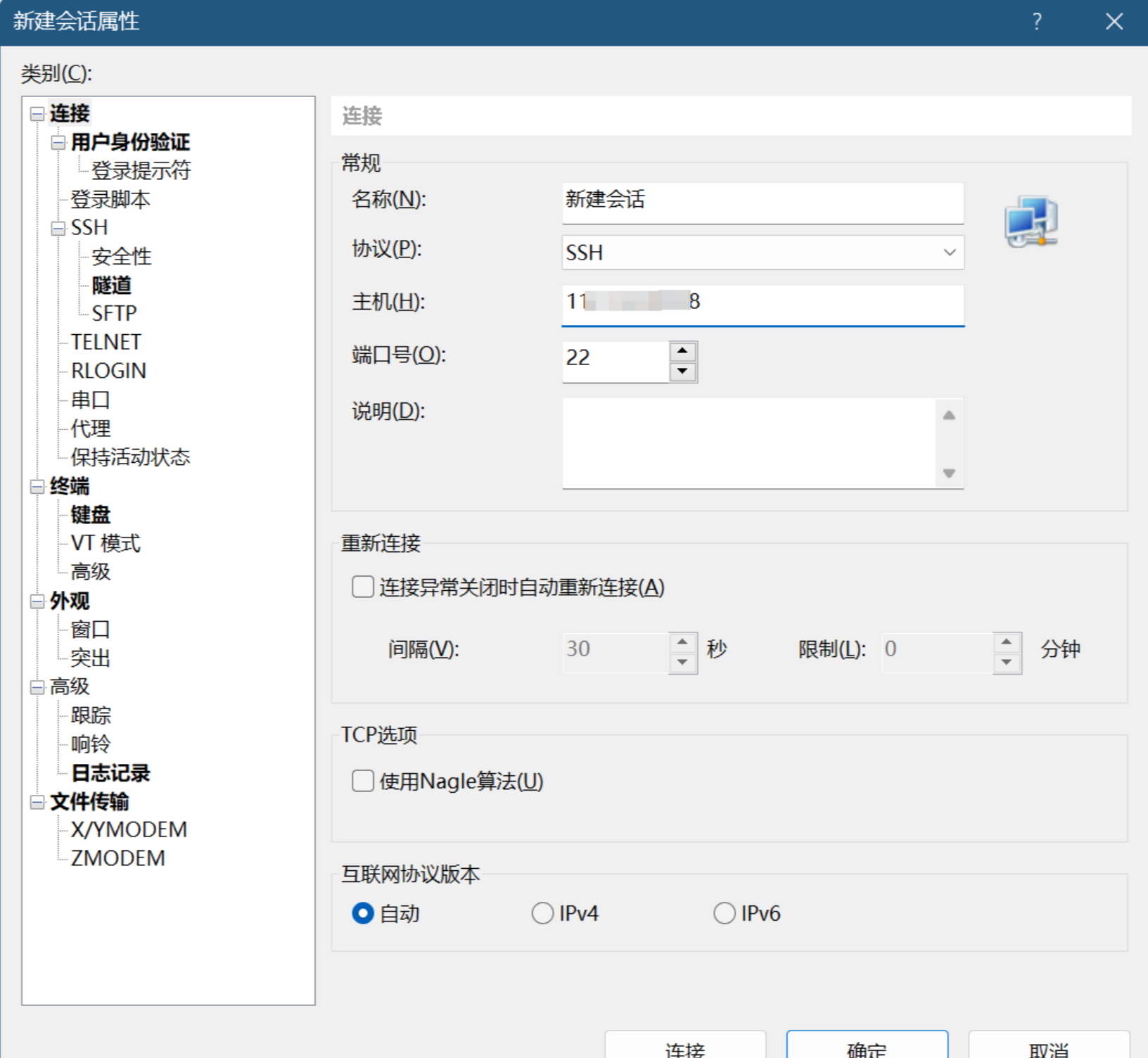The image size is (1148, 1058).
Task: Click the session computer icon
Action: point(1031,222)
